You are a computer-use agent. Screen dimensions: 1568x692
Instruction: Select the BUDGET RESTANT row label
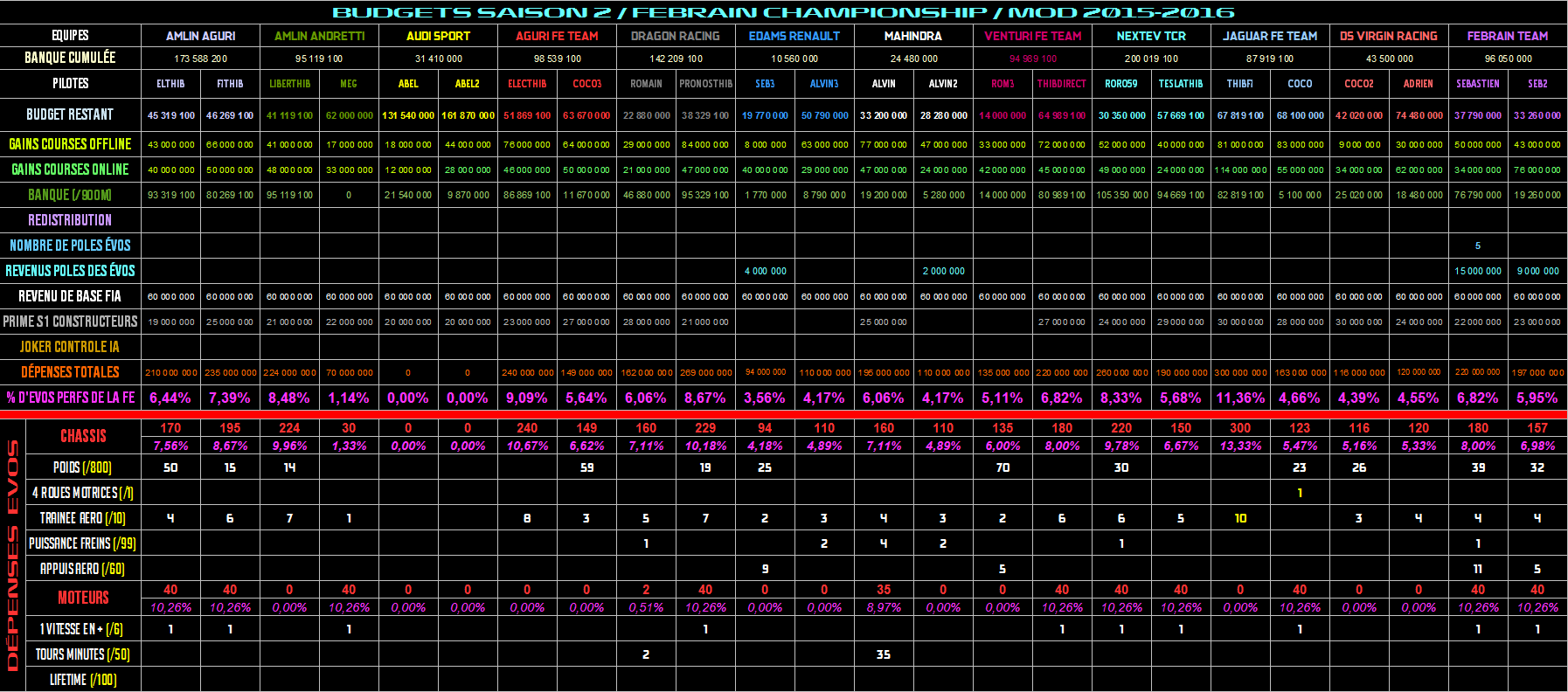pos(70,114)
